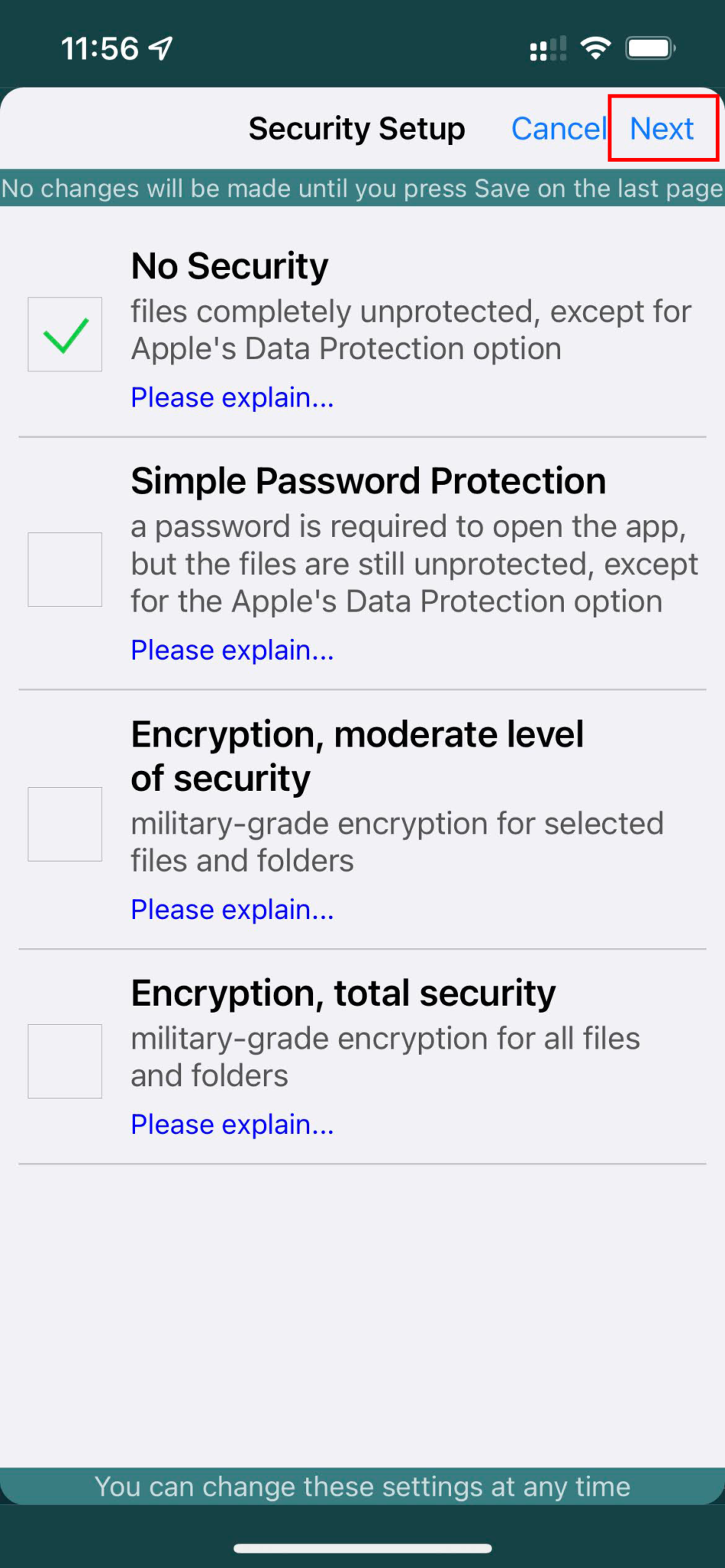Screen dimensions: 725x1568
Task: Select Encryption, total security
Action: 65,1062
